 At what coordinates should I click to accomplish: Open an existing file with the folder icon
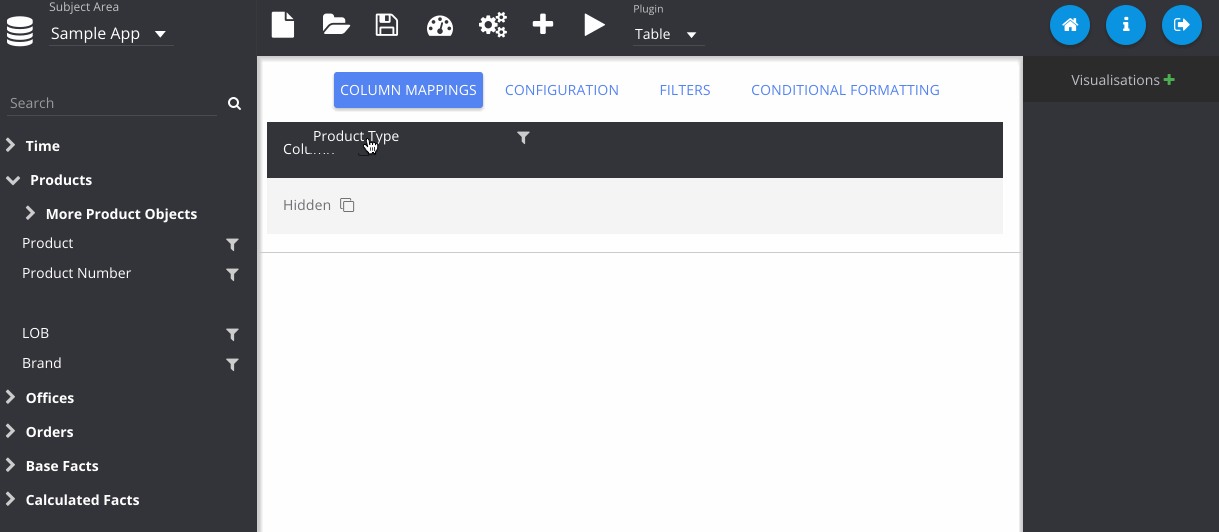coord(336,25)
